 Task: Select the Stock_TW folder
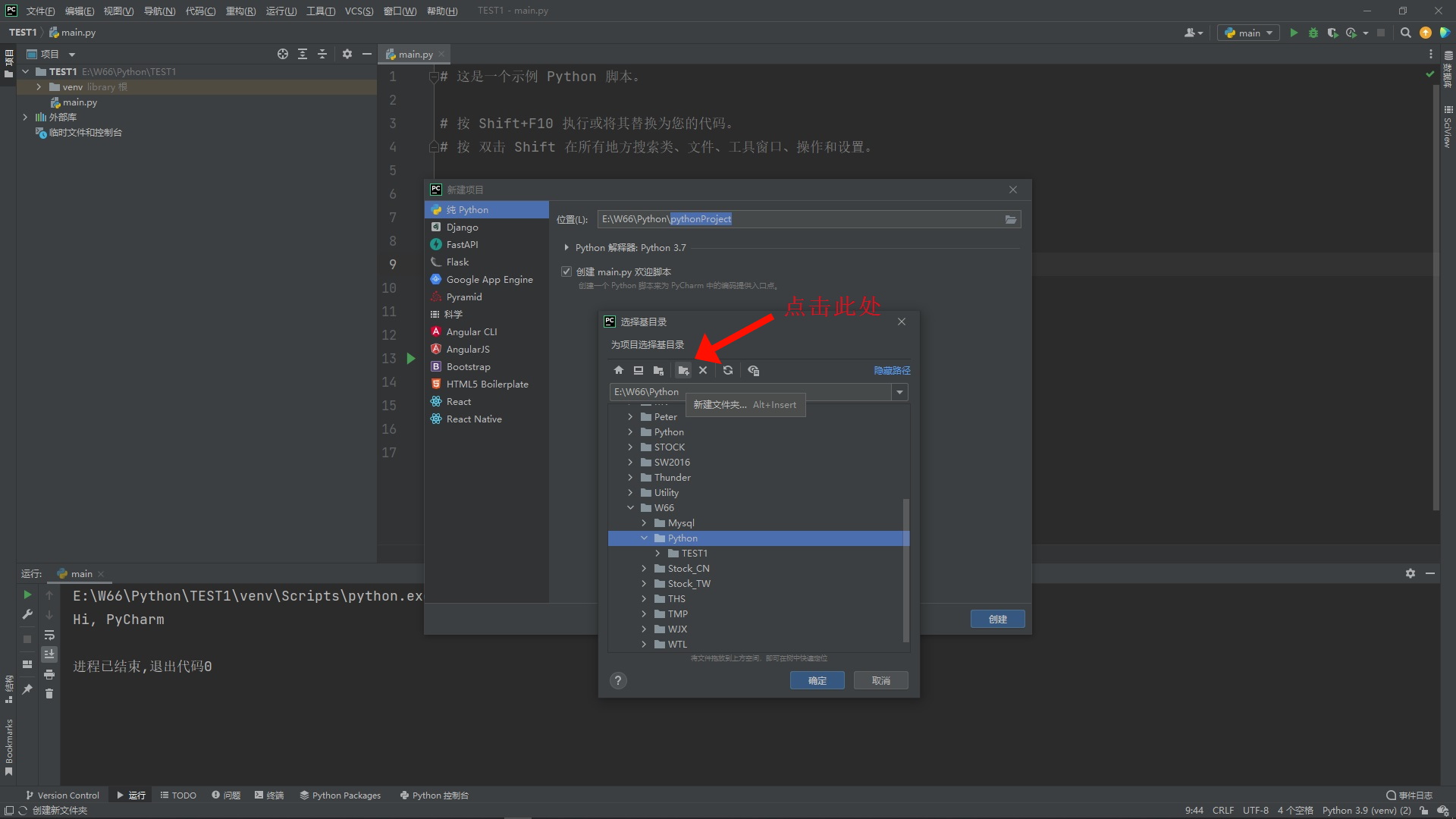pos(689,583)
